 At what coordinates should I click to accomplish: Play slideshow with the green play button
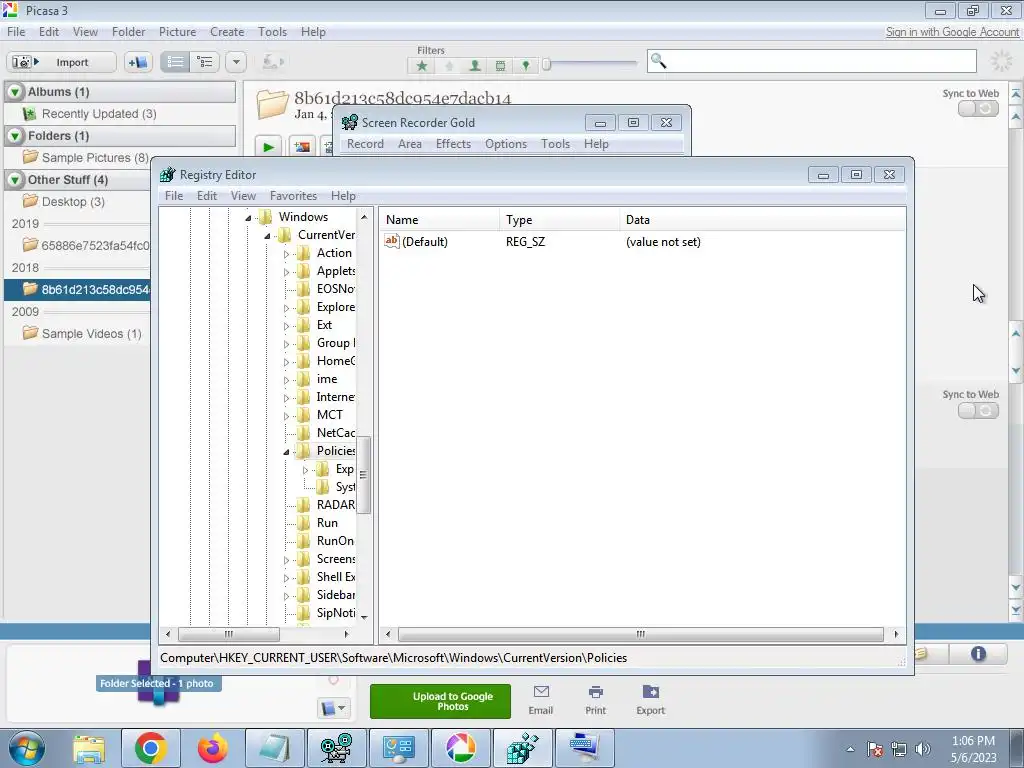(268, 147)
